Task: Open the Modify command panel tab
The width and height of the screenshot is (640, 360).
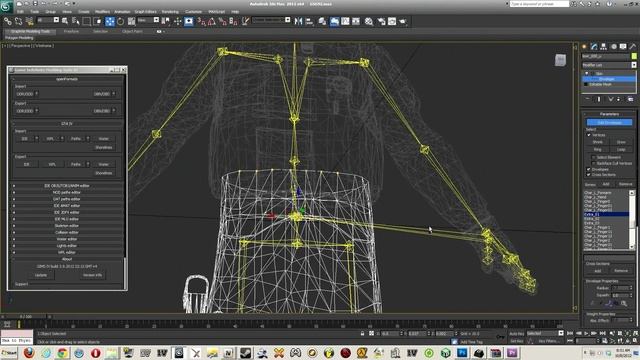Action: 594,47
